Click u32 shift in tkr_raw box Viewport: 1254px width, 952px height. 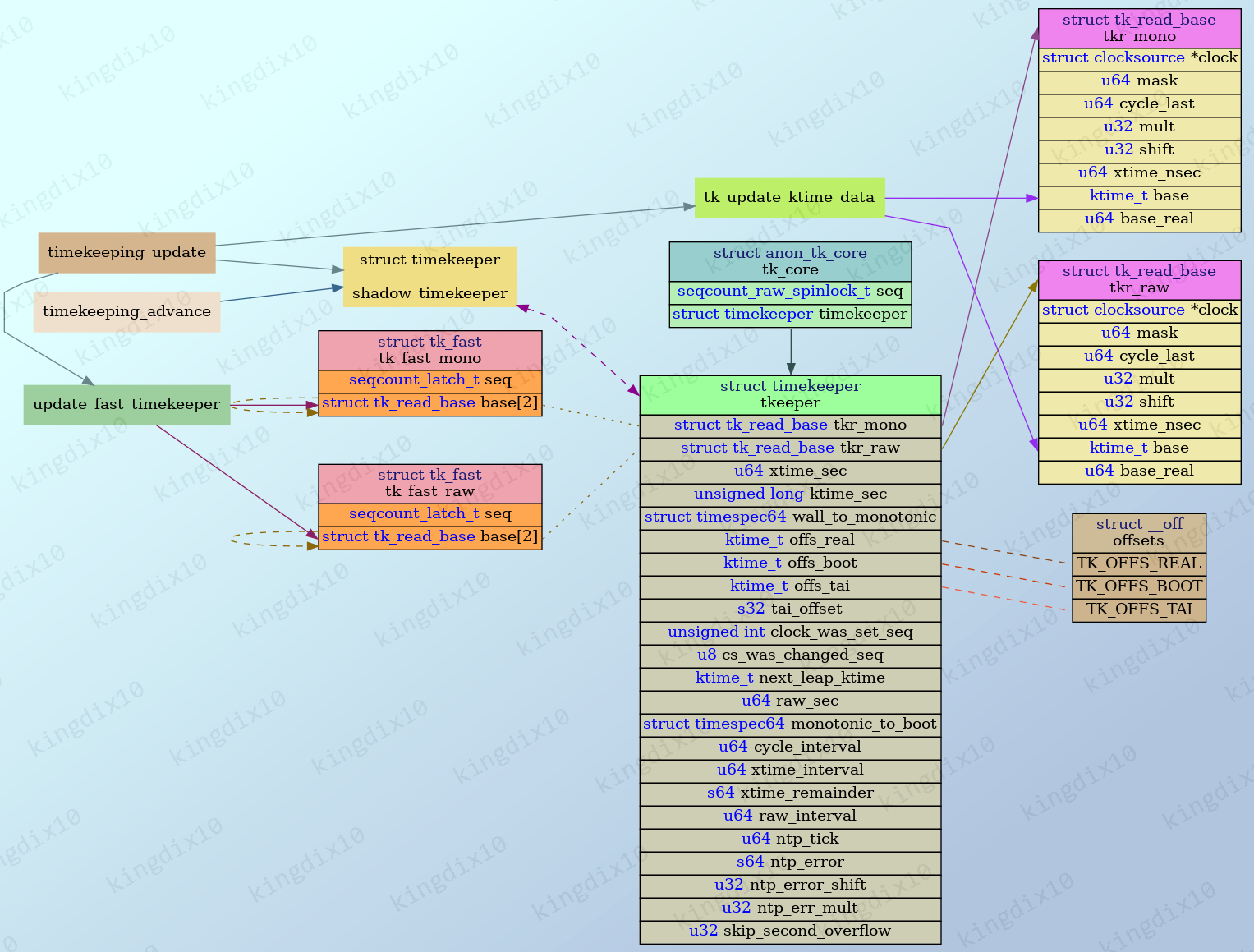[x=1139, y=404]
